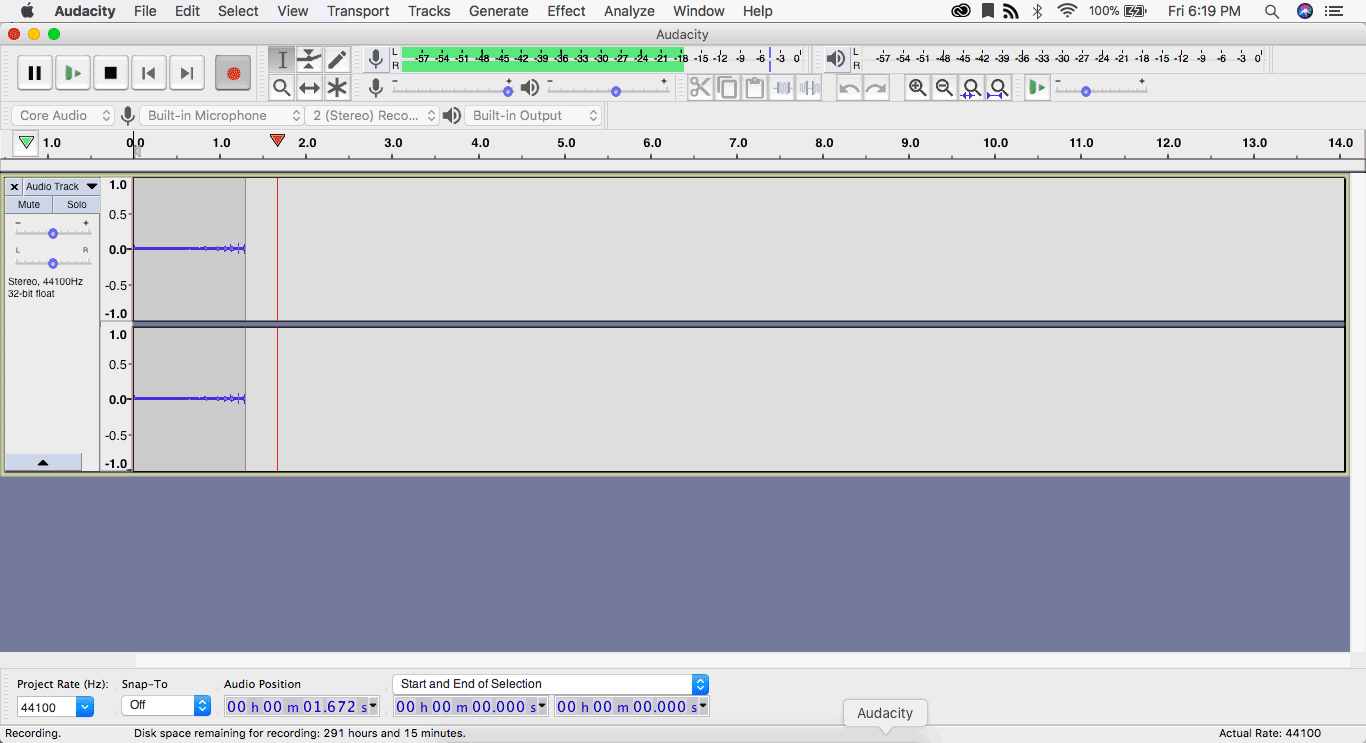The height and width of the screenshot is (743, 1366).
Task: Open the Effect menu
Action: coord(566,11)
